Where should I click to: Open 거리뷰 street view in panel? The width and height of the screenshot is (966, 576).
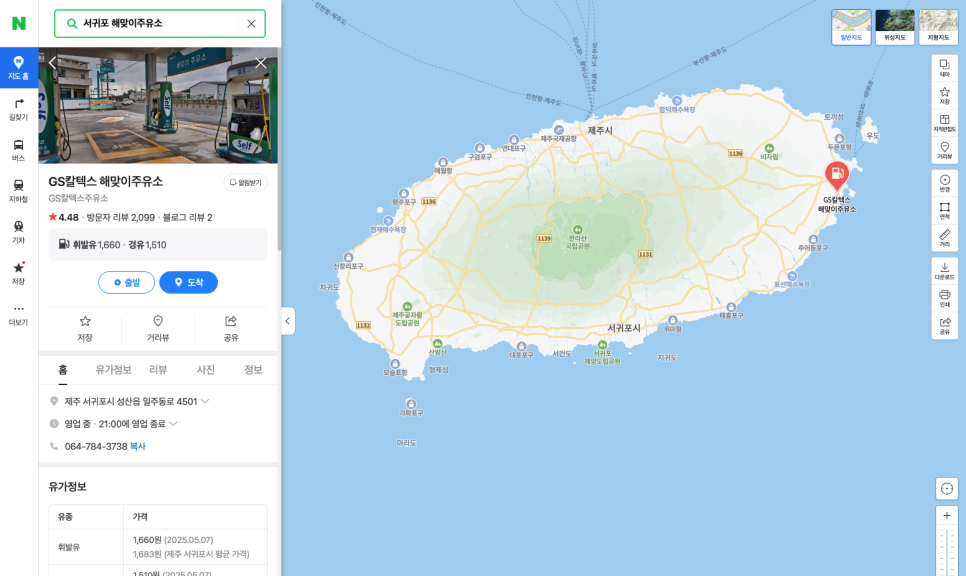158,328
